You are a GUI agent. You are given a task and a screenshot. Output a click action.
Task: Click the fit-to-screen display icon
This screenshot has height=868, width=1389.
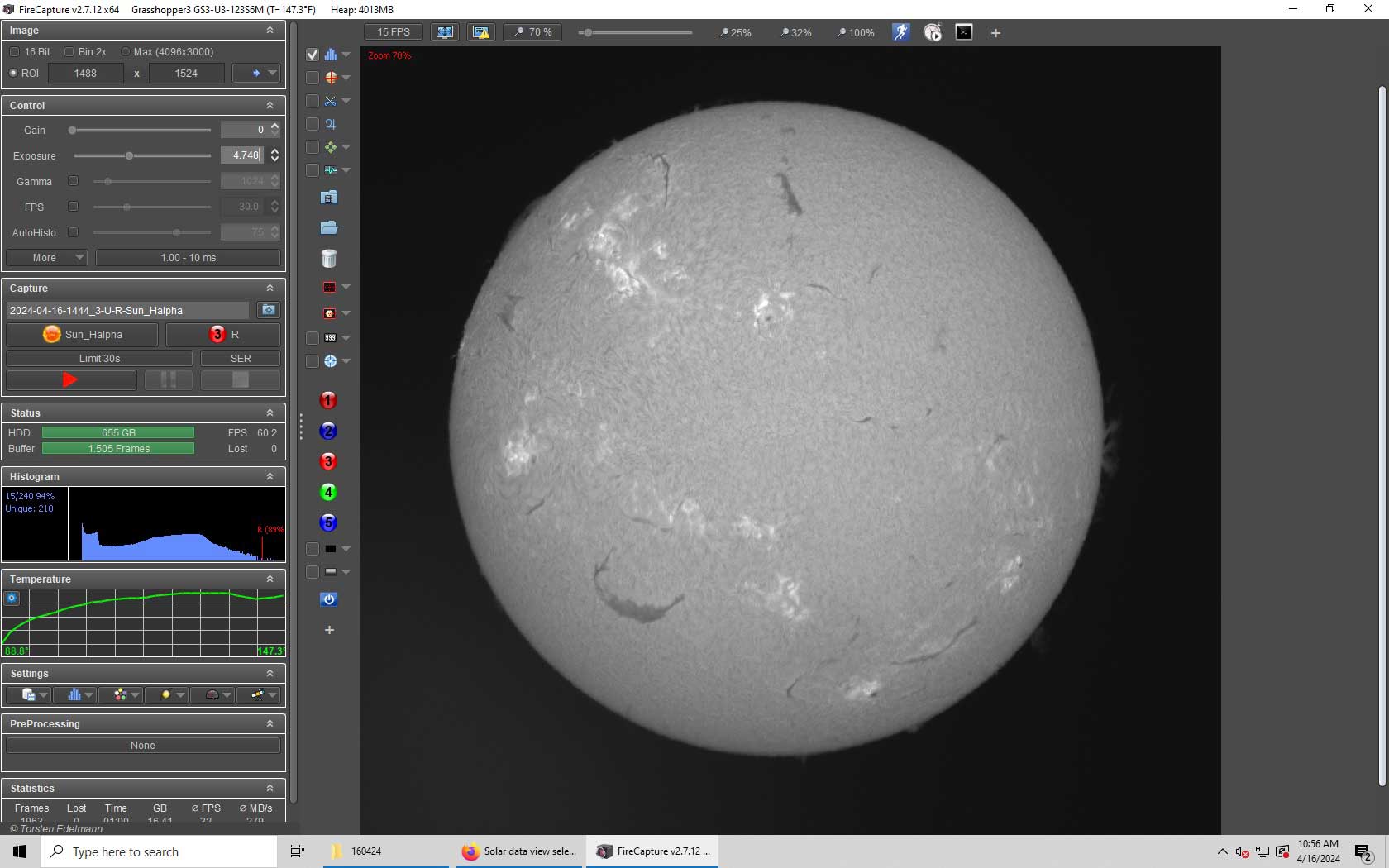coord(445,32)
